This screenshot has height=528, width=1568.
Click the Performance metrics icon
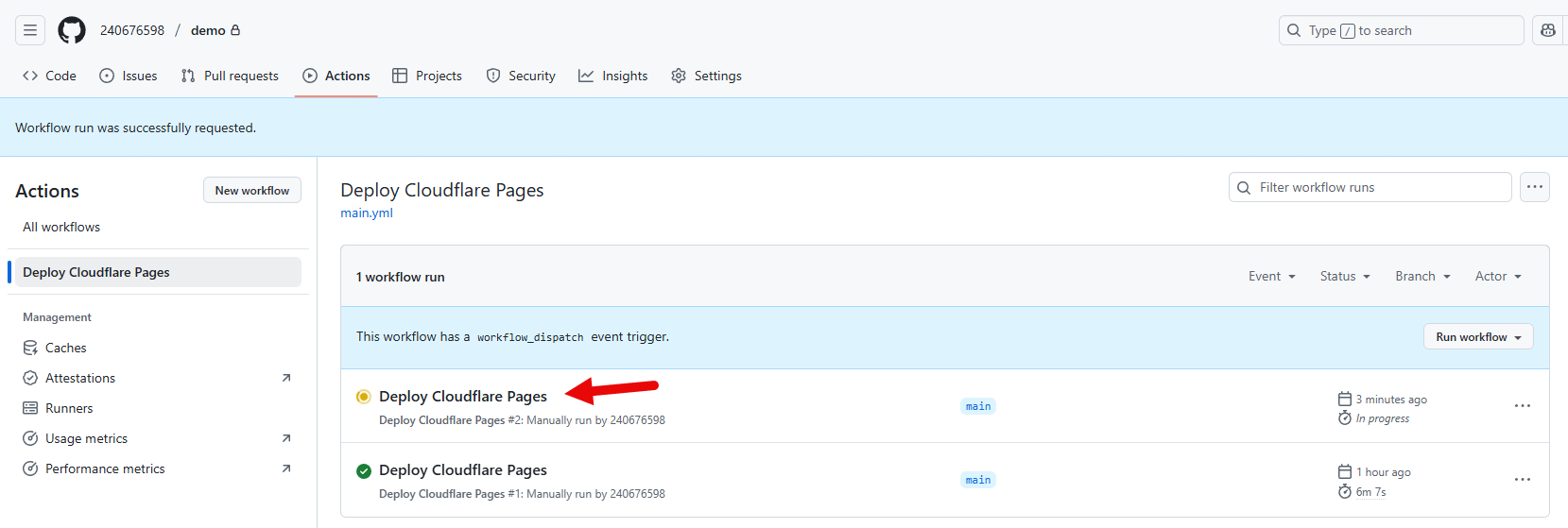point(30,468)
